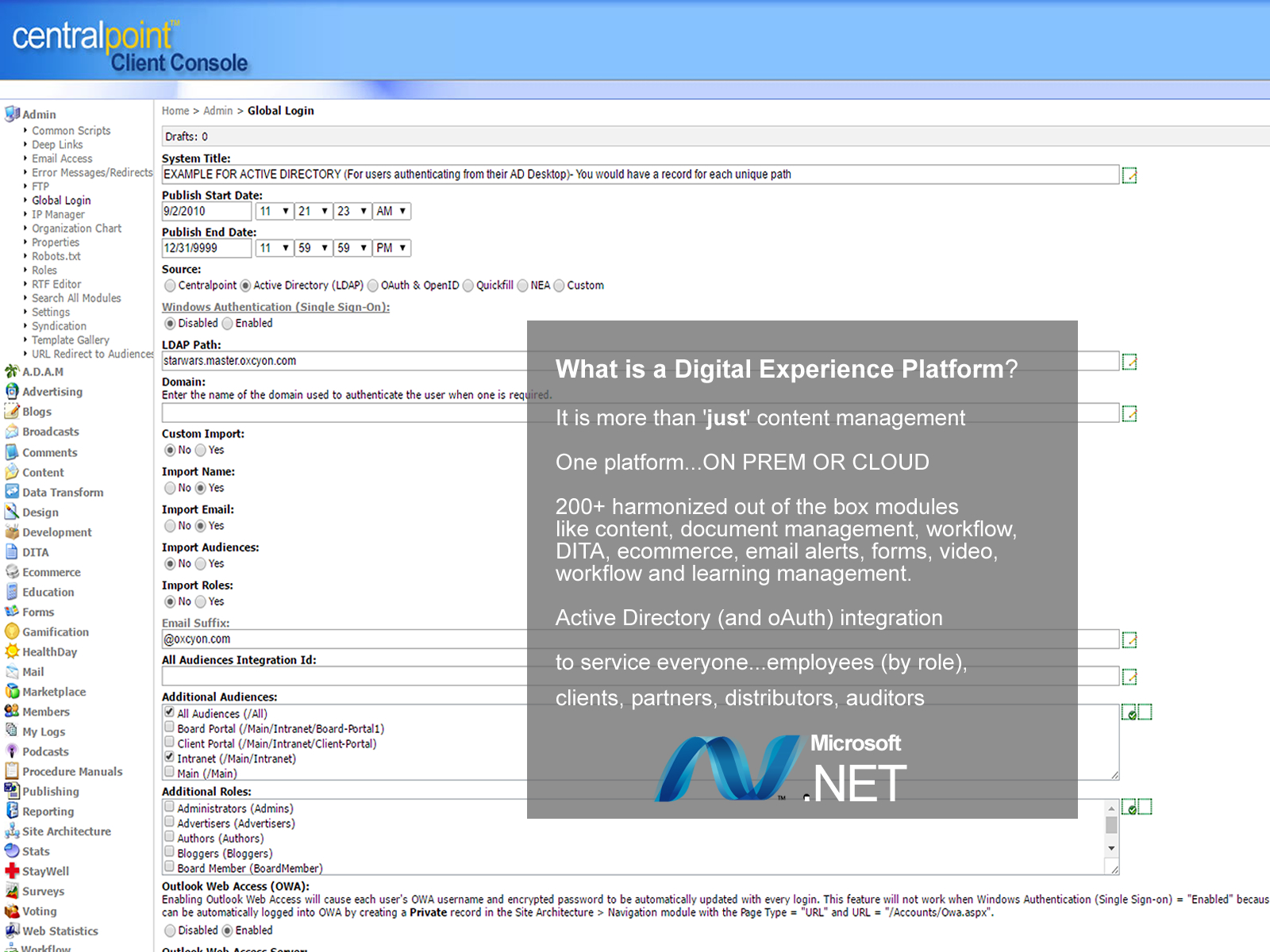The height and width of the screenshot is (952, 1270).
Task: Click the Voting module icon
Action: coord(12,911)
